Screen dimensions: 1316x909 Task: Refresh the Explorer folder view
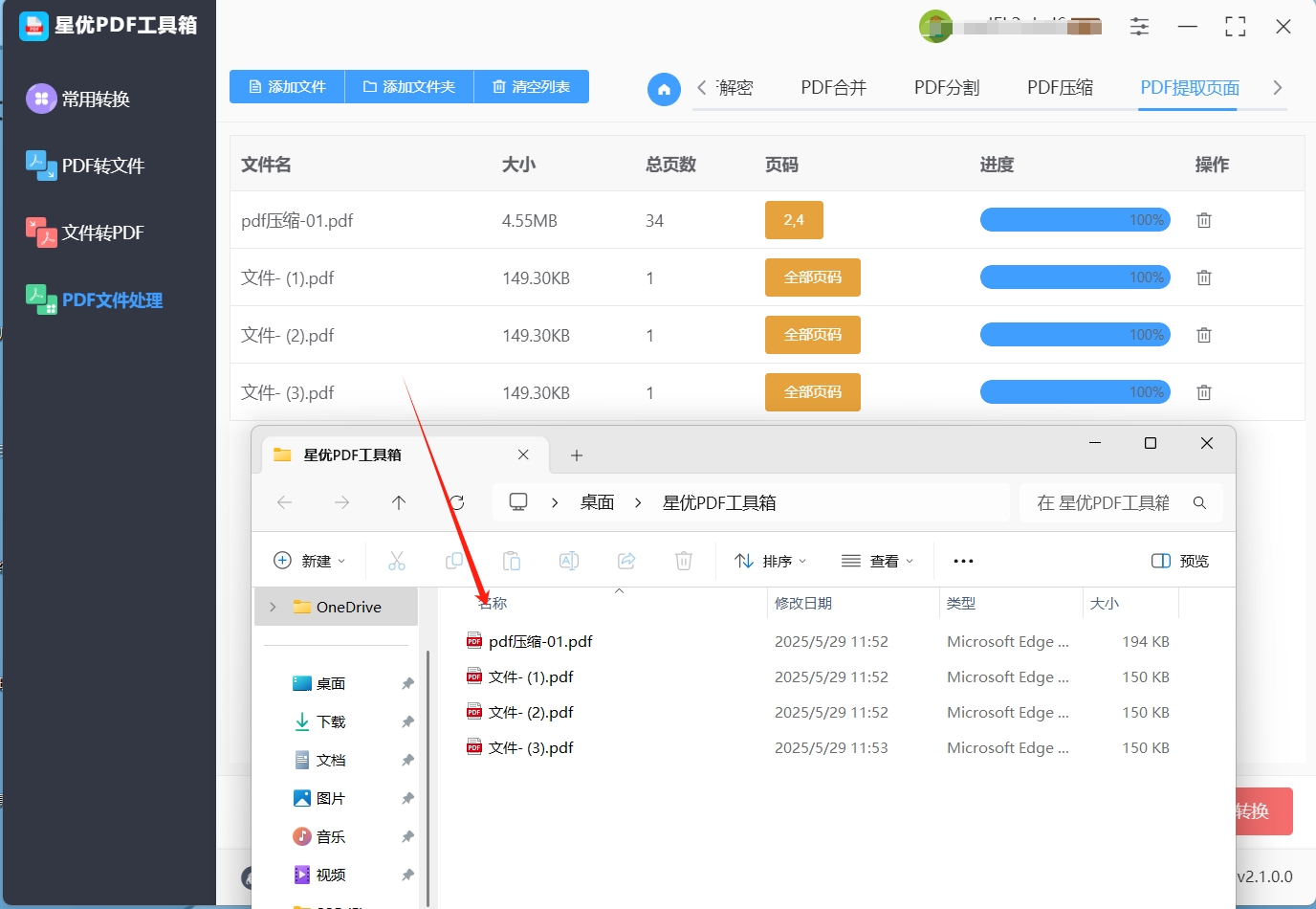coord(457,502)
